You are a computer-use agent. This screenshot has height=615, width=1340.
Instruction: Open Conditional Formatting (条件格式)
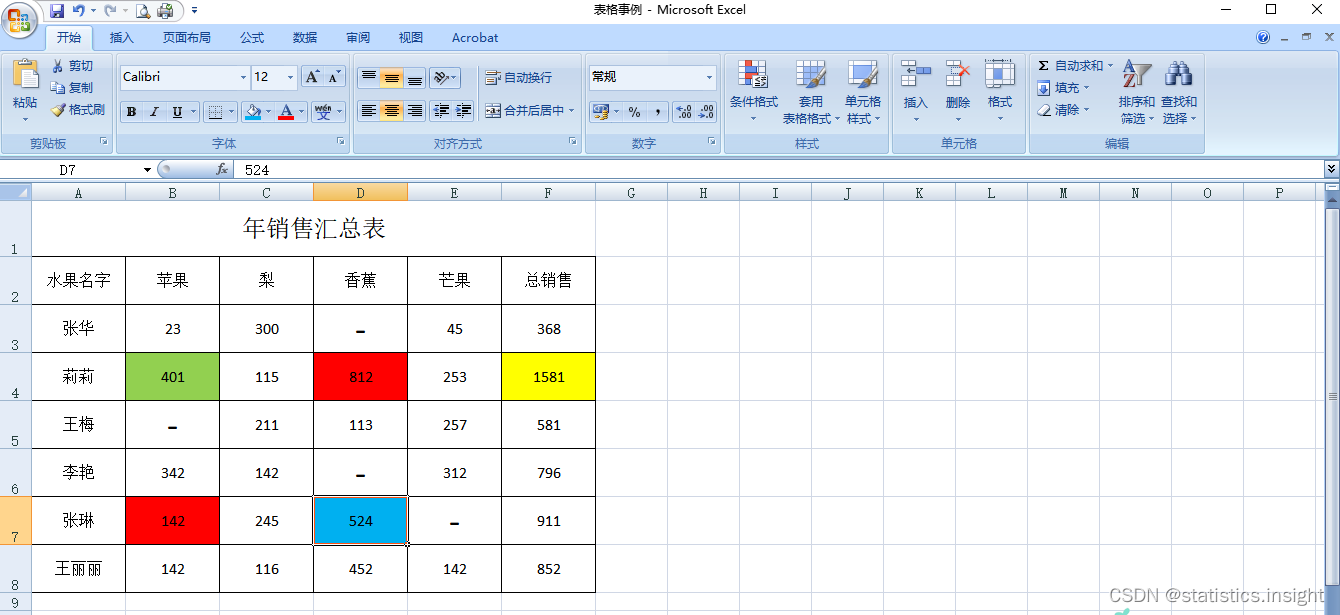pos(753,91)
